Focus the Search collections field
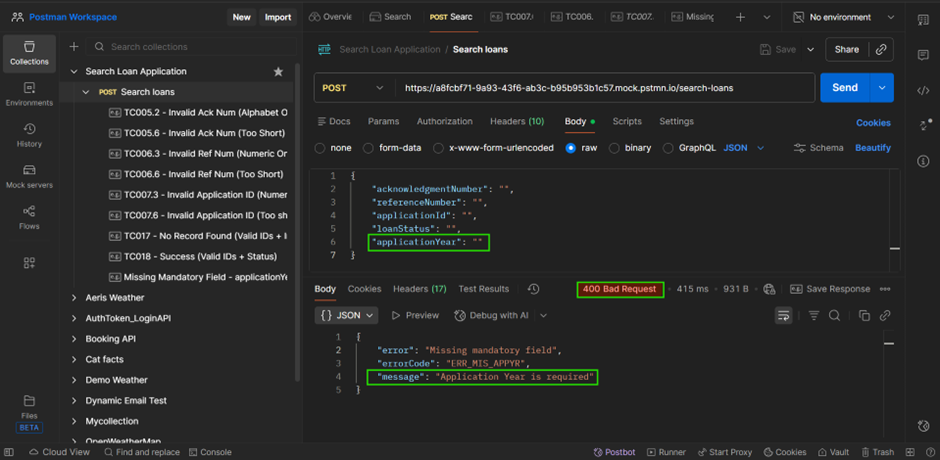 (191, 47)
